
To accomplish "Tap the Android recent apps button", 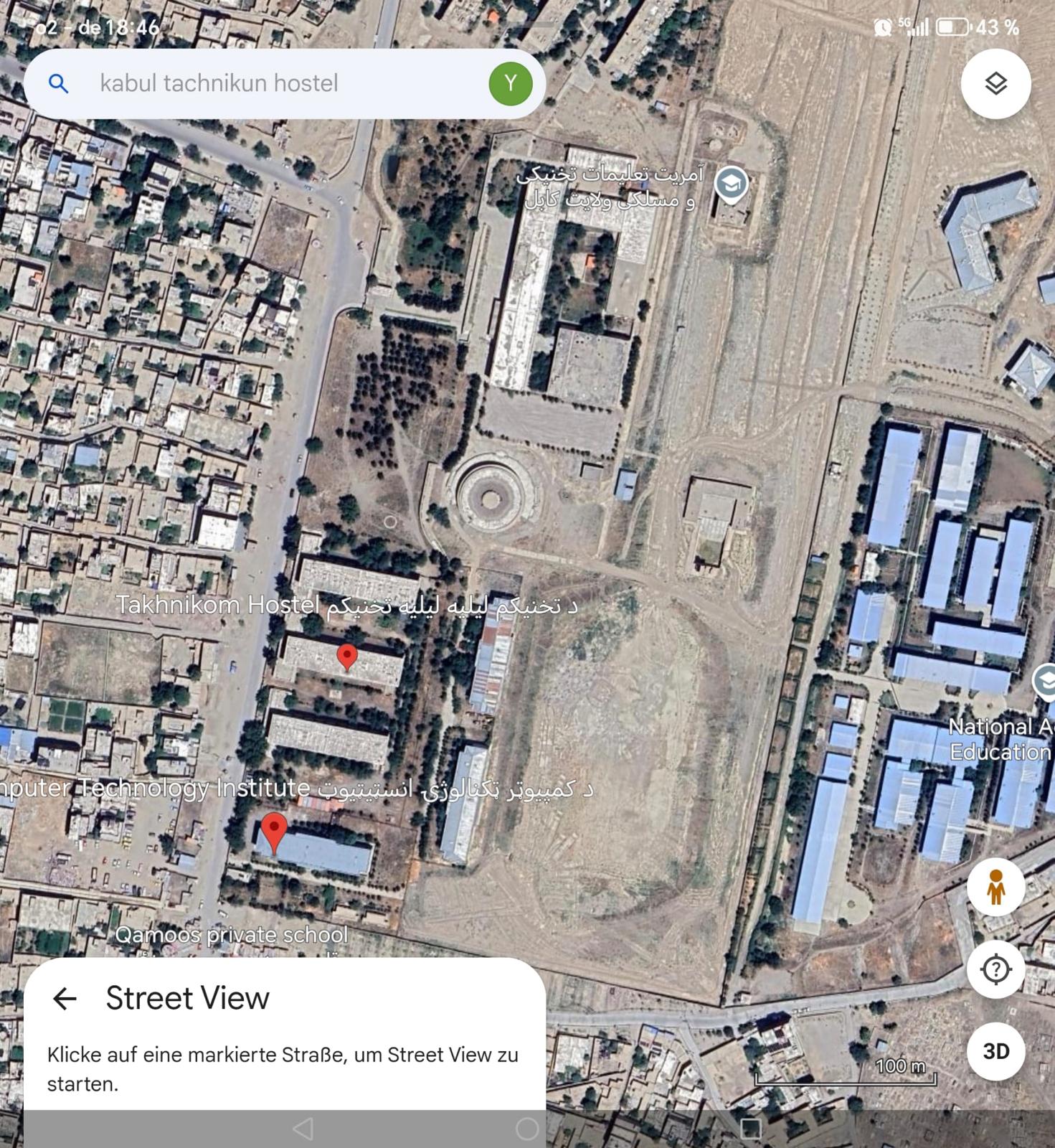I will (750, 1129).
